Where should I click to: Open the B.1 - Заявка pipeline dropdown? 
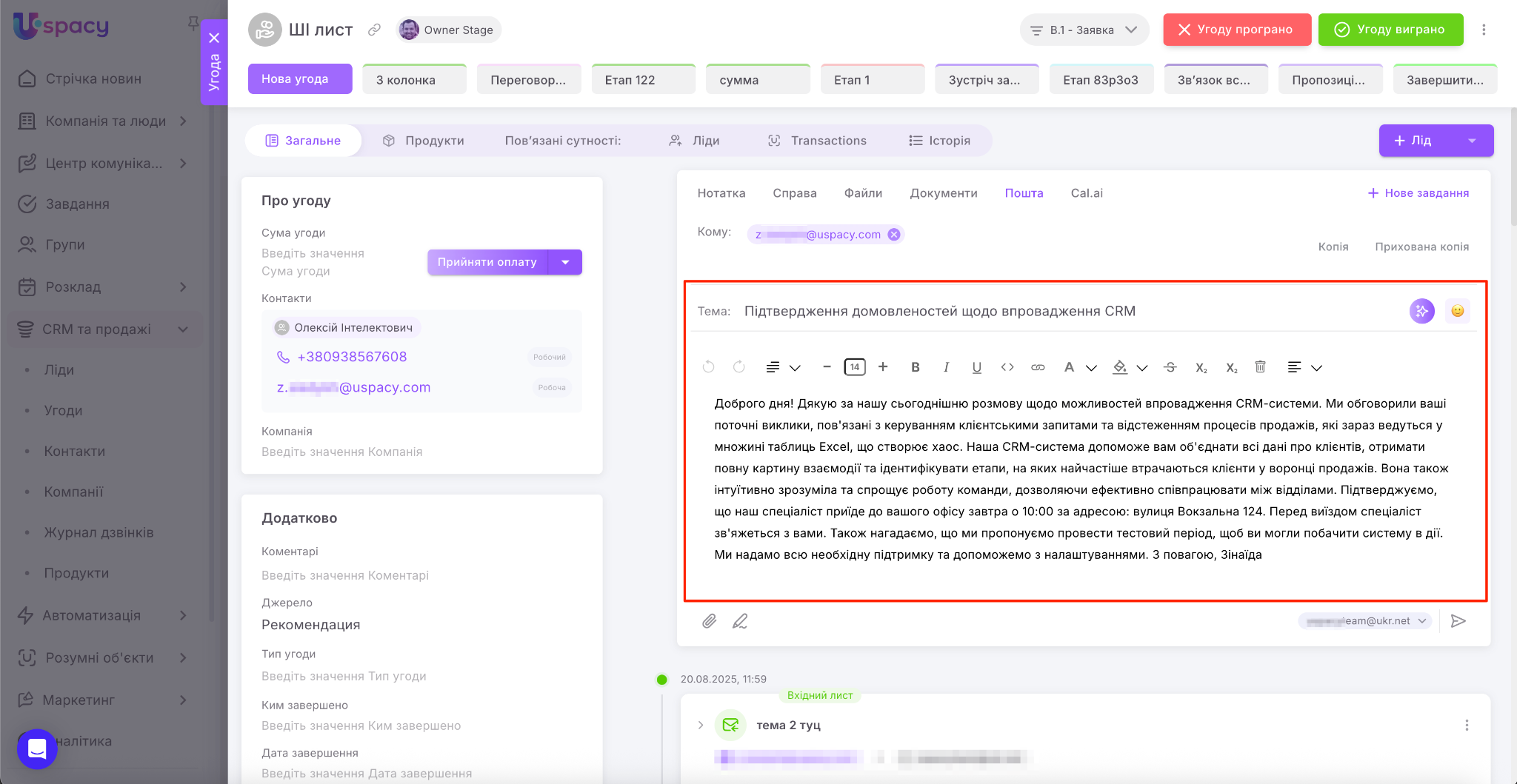(1084, 30)
